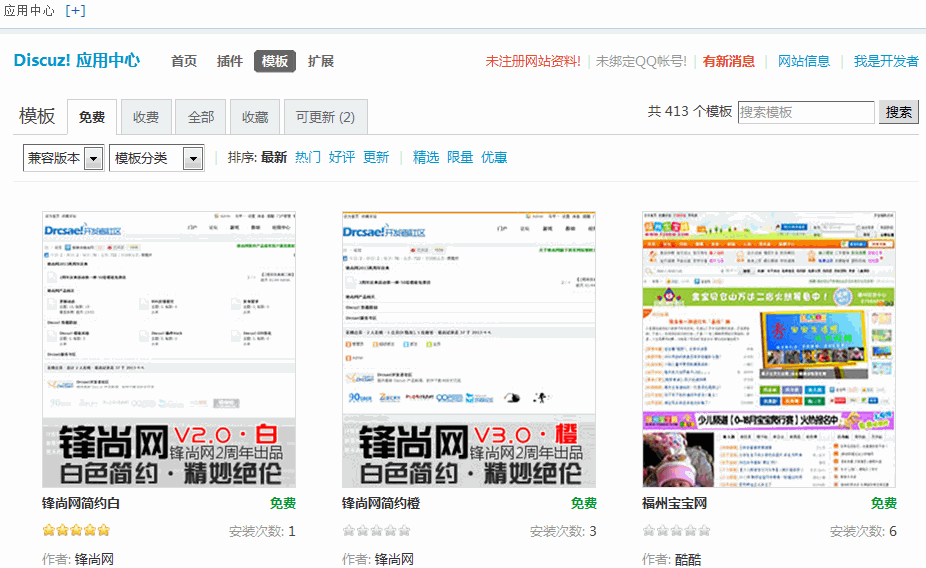Open the 扩展 navigation item
926x568 pixels.
point(321,61)
